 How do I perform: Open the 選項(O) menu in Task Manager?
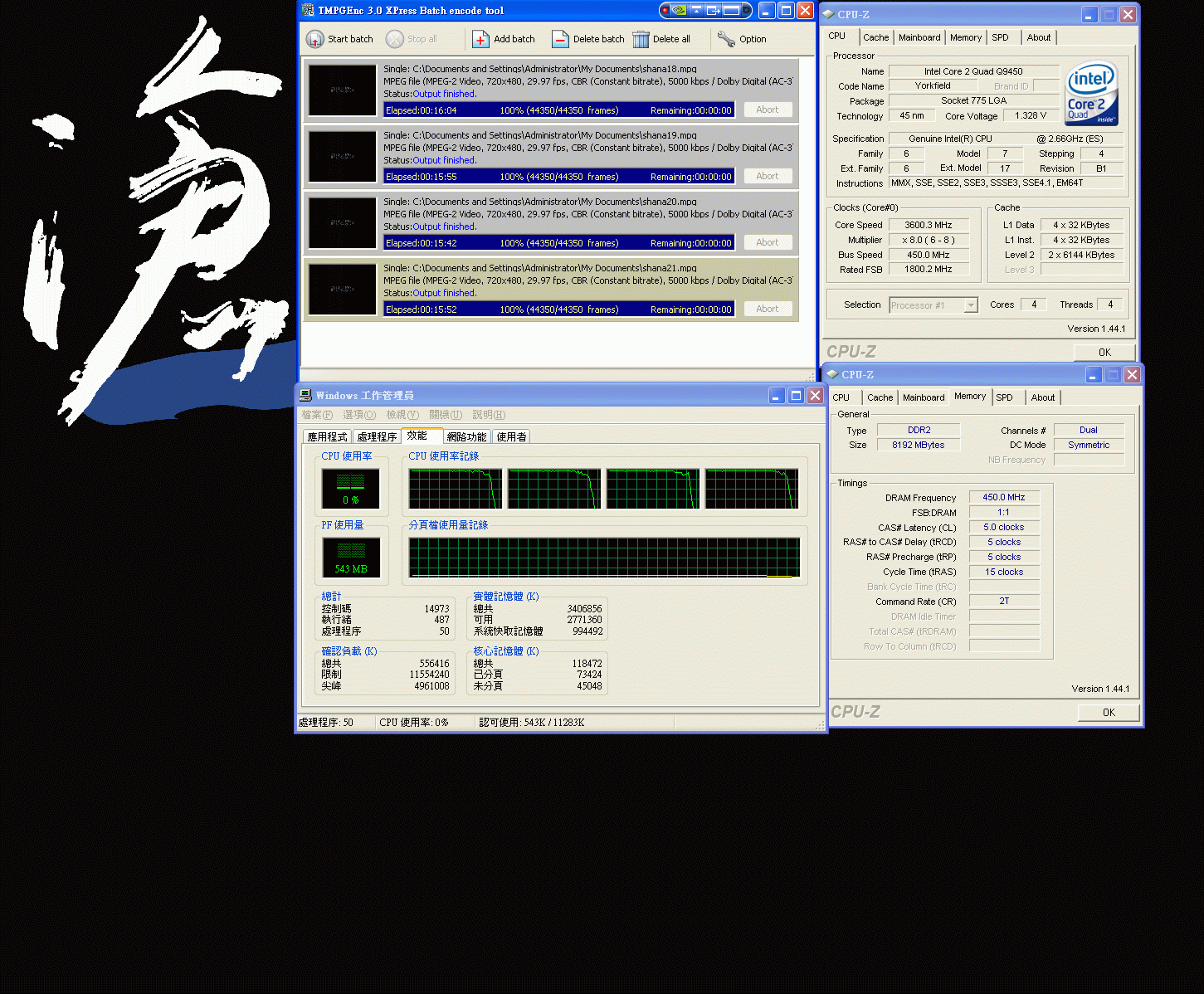(x=359, y=415)
